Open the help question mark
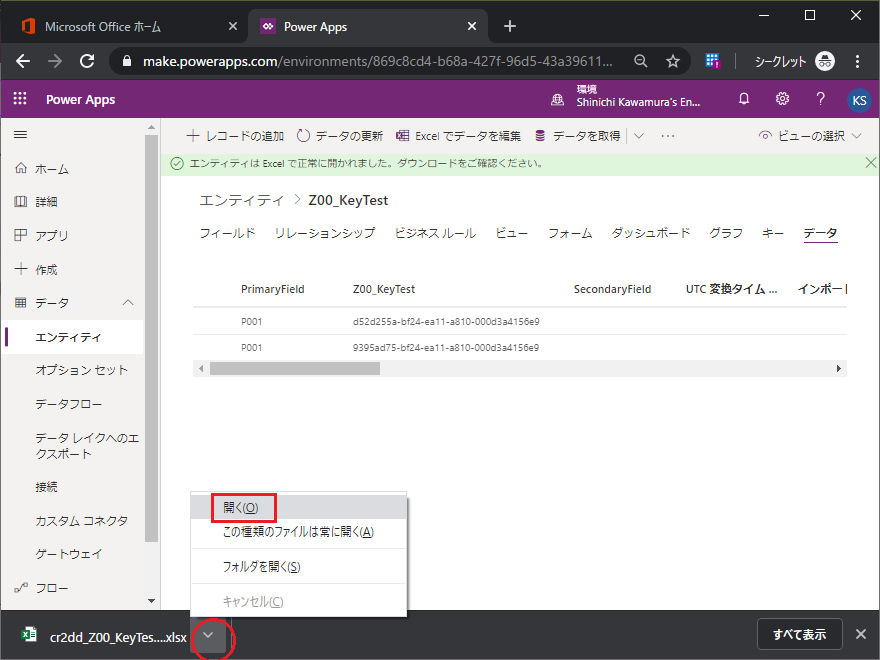 point(820,99)
